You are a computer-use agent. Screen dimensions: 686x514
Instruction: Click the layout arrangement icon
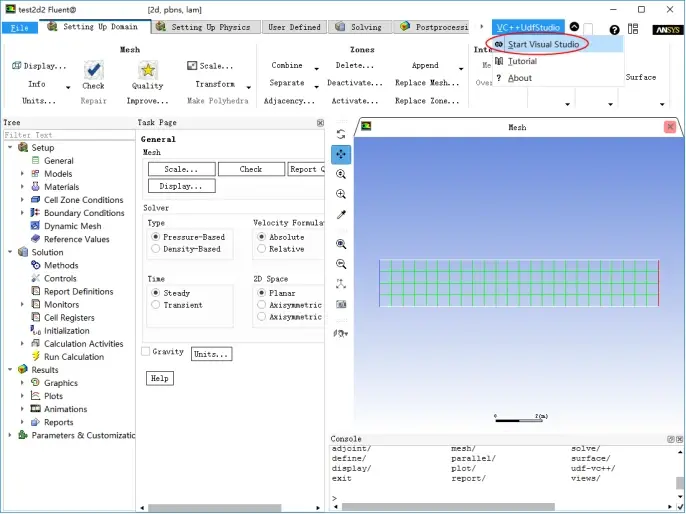click(x=633, y=29)
